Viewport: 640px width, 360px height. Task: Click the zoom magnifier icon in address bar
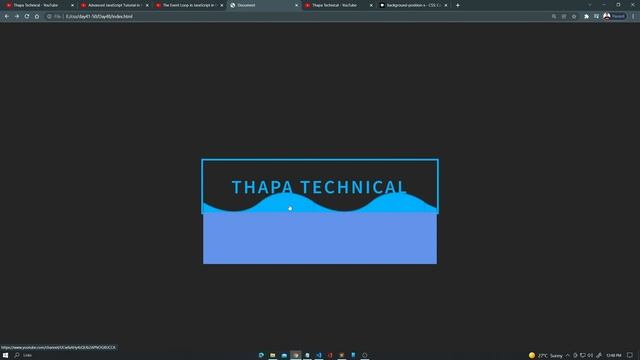click(554, 16)
